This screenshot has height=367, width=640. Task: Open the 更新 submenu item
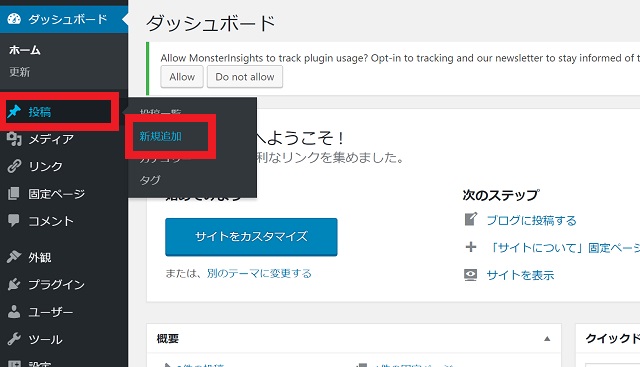pyautogui.click(x=20, y=72)
